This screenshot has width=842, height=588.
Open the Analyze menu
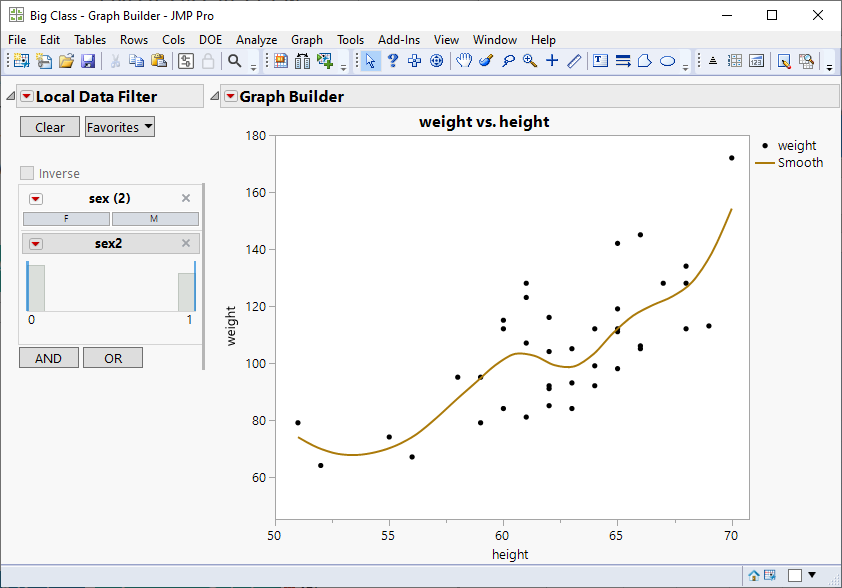(256, 40)
